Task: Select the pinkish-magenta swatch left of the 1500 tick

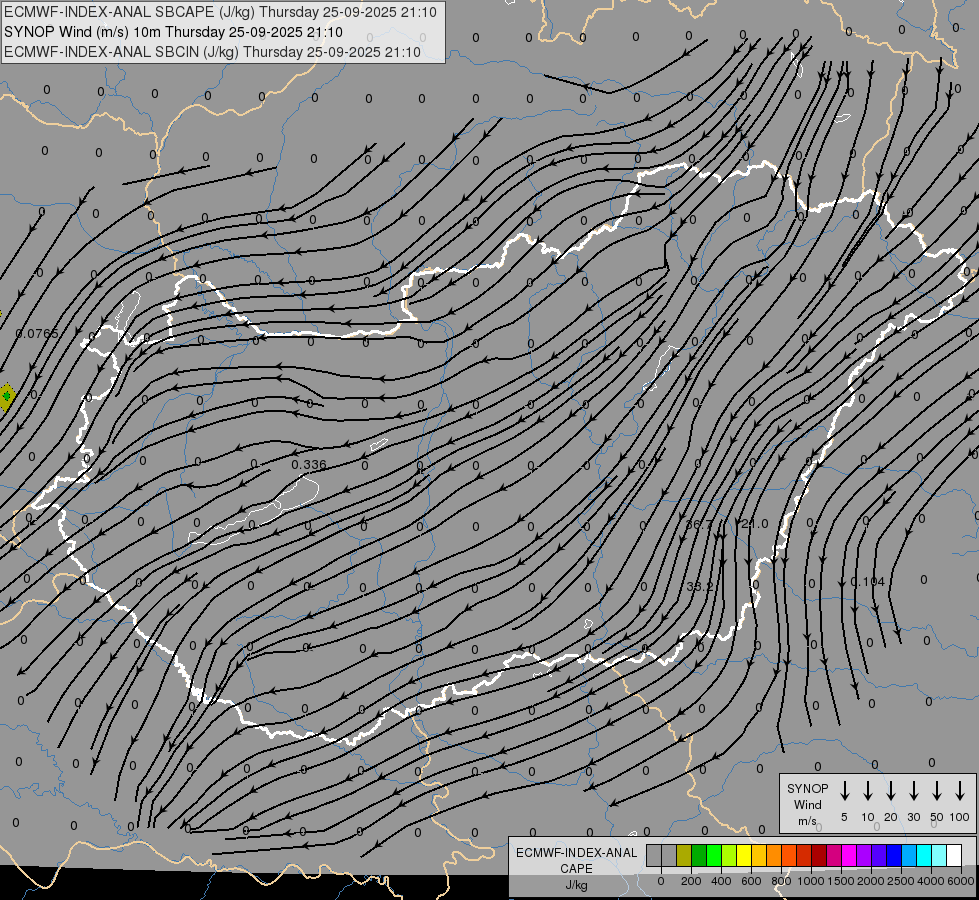Action: coord(834,855)
